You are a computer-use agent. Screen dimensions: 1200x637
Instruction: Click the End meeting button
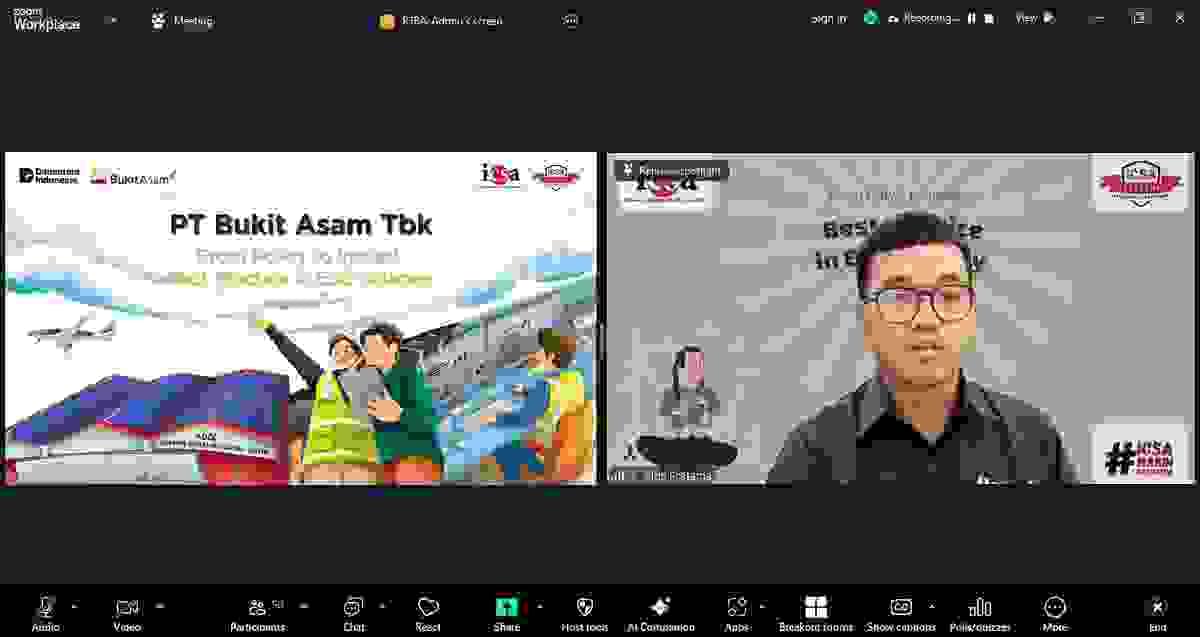pos(1157,608)
